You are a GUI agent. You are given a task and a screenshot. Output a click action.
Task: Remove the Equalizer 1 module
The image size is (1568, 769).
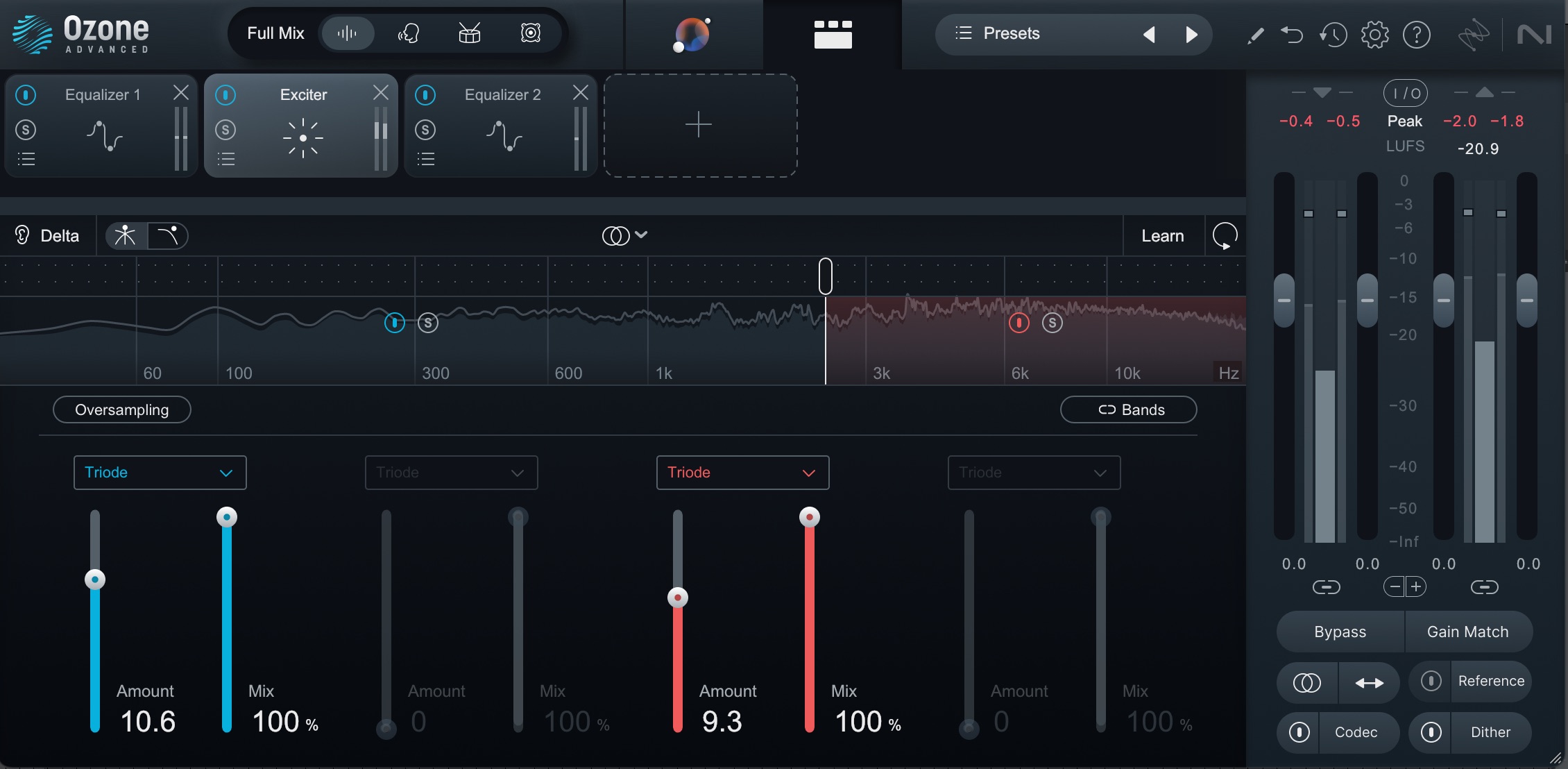181,92
